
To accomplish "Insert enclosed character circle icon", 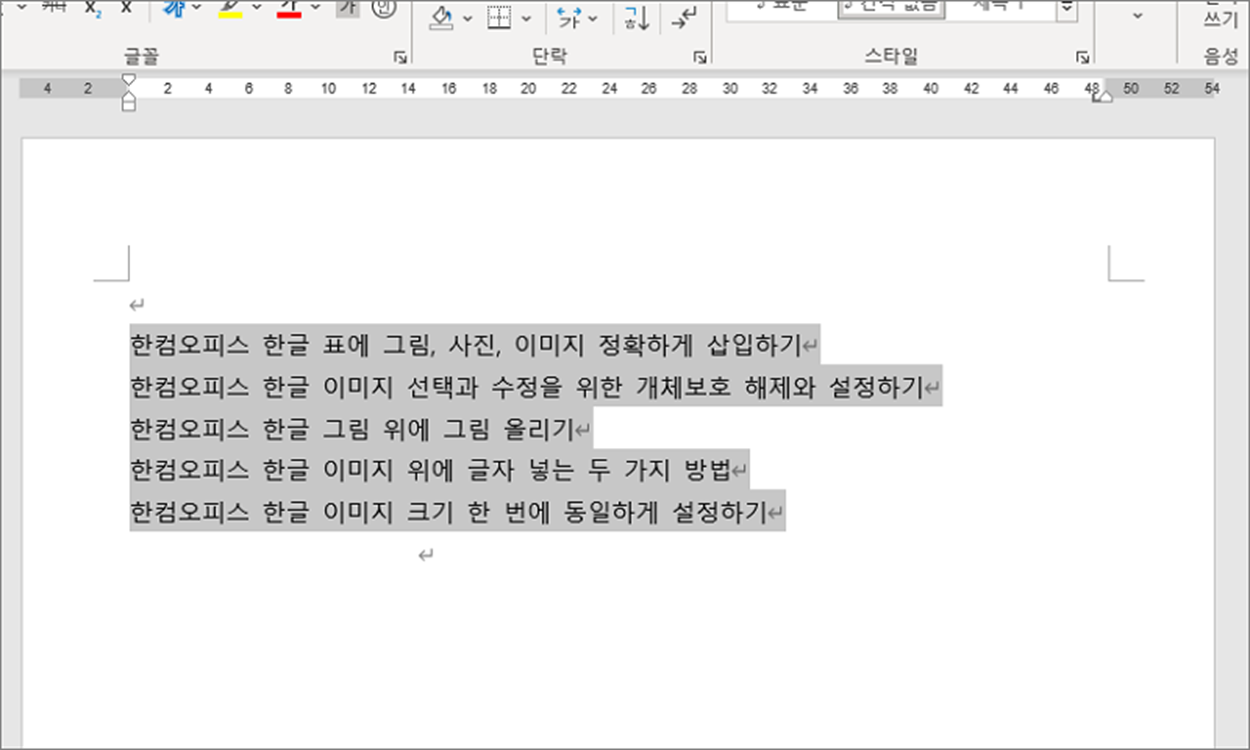I will click(x=383, y=9).
